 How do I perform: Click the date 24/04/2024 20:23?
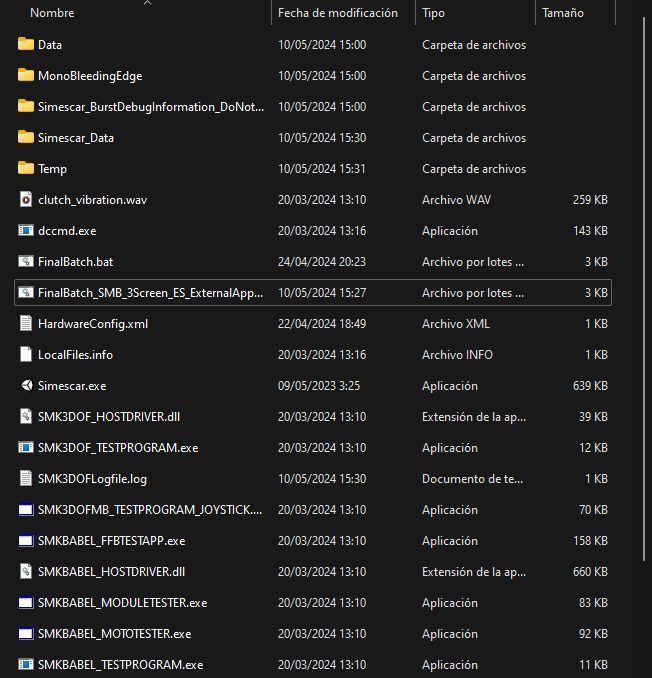[322, 262]
